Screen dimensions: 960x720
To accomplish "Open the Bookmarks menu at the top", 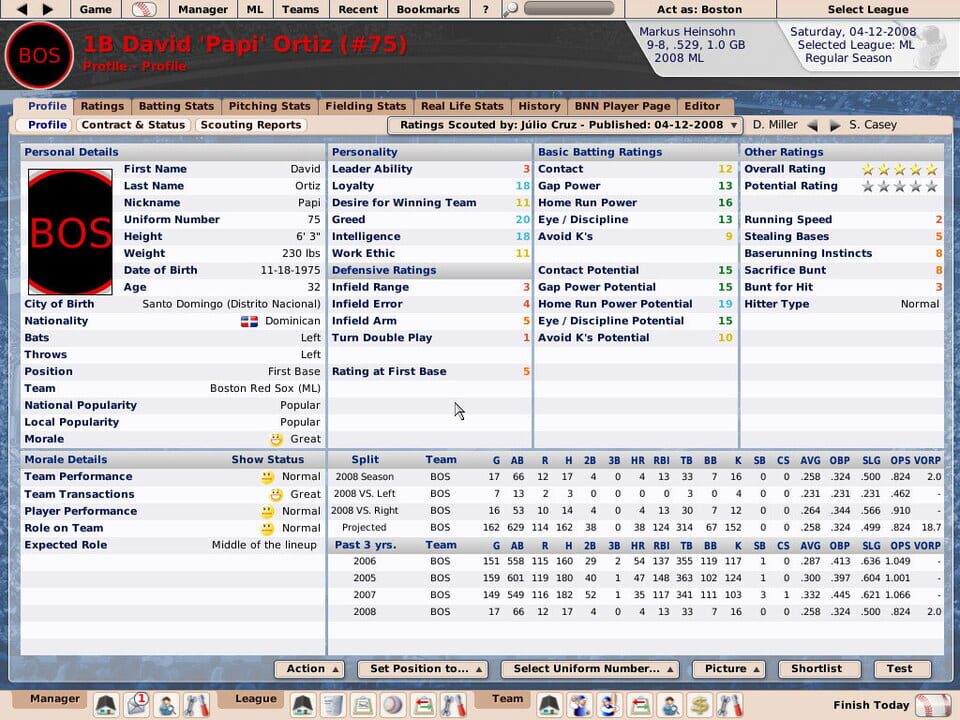I will (427, 9).
